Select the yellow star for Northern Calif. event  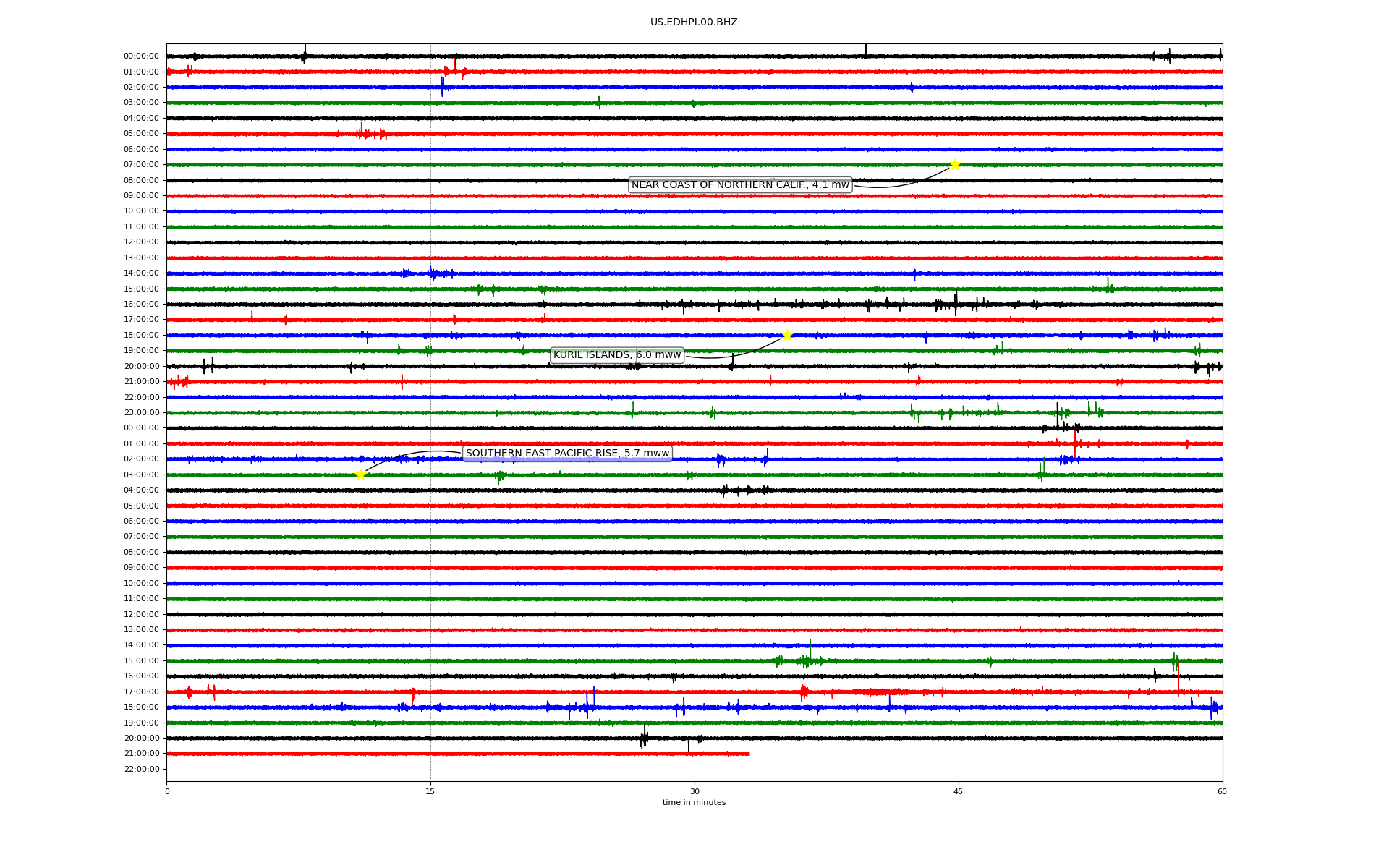coord(955,165)
